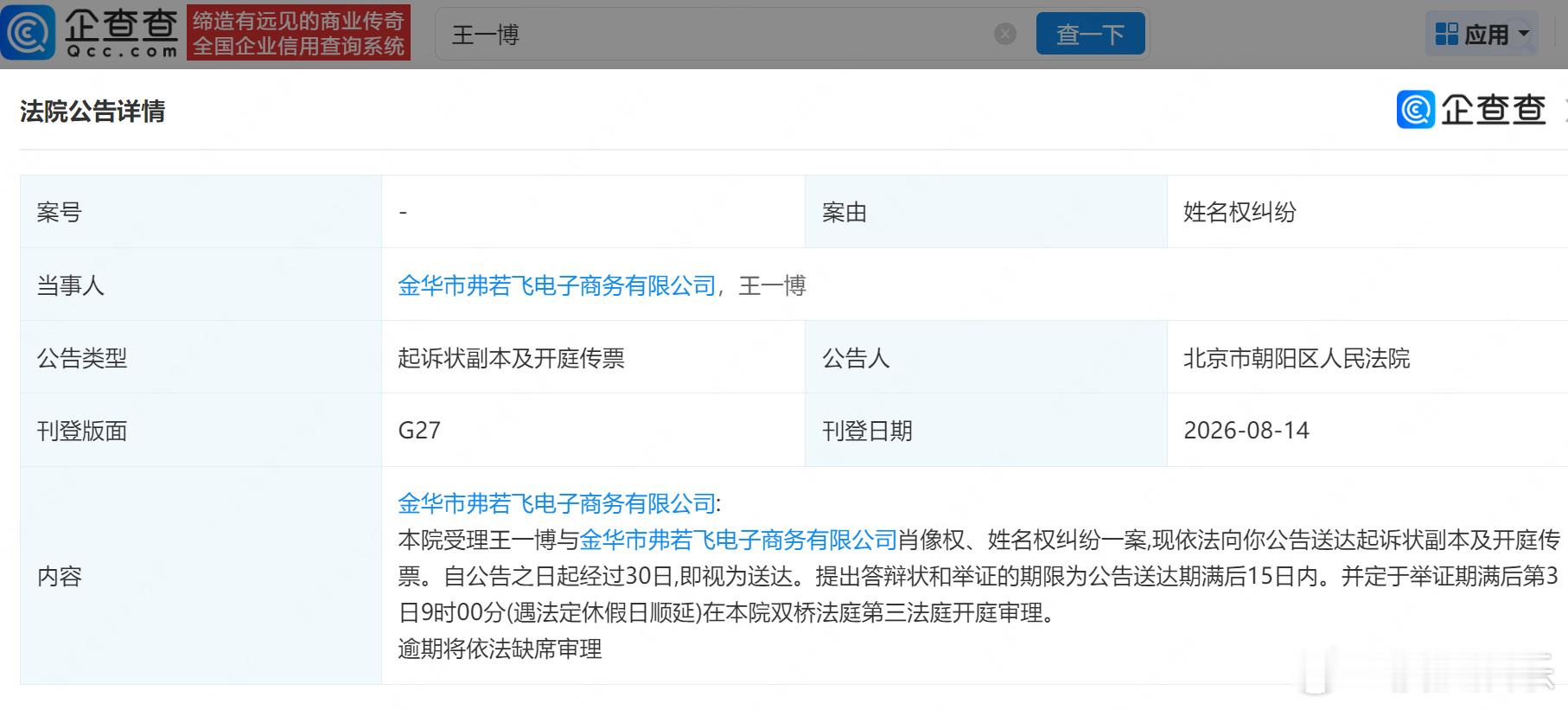Select the text 逾期将依法缺席审理

tap(500, 649)
